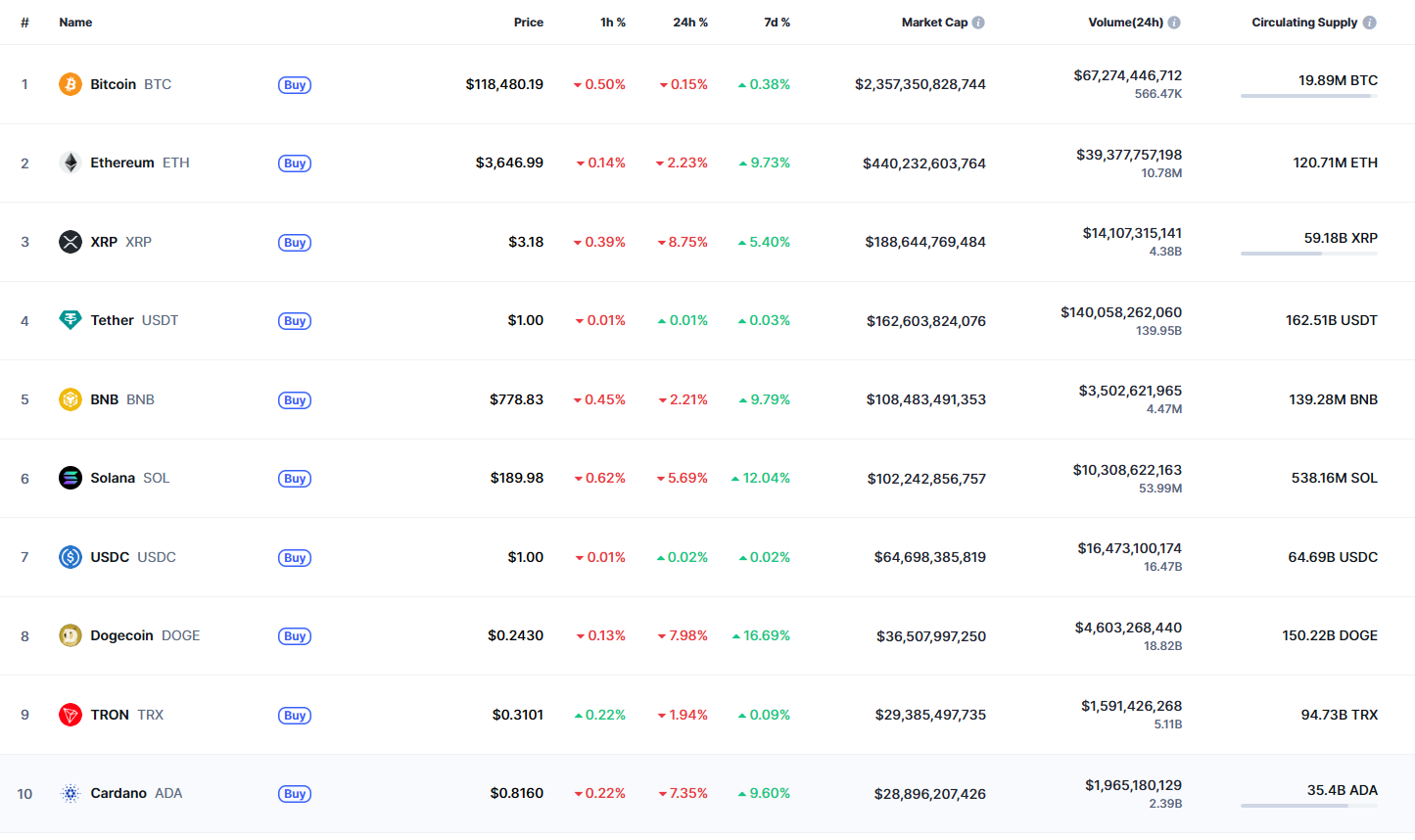Click the Cardano coin logo
This screenshot has height=840, width=1415.
71,793
